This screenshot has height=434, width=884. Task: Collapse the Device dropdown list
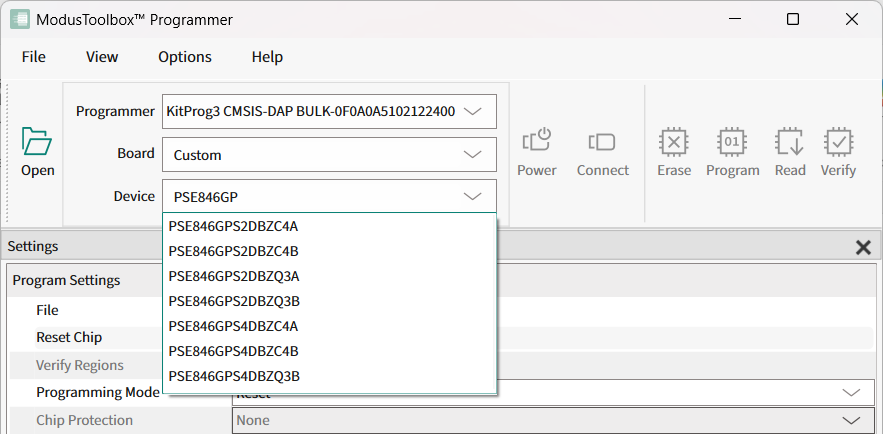click(x=473, y=197)
